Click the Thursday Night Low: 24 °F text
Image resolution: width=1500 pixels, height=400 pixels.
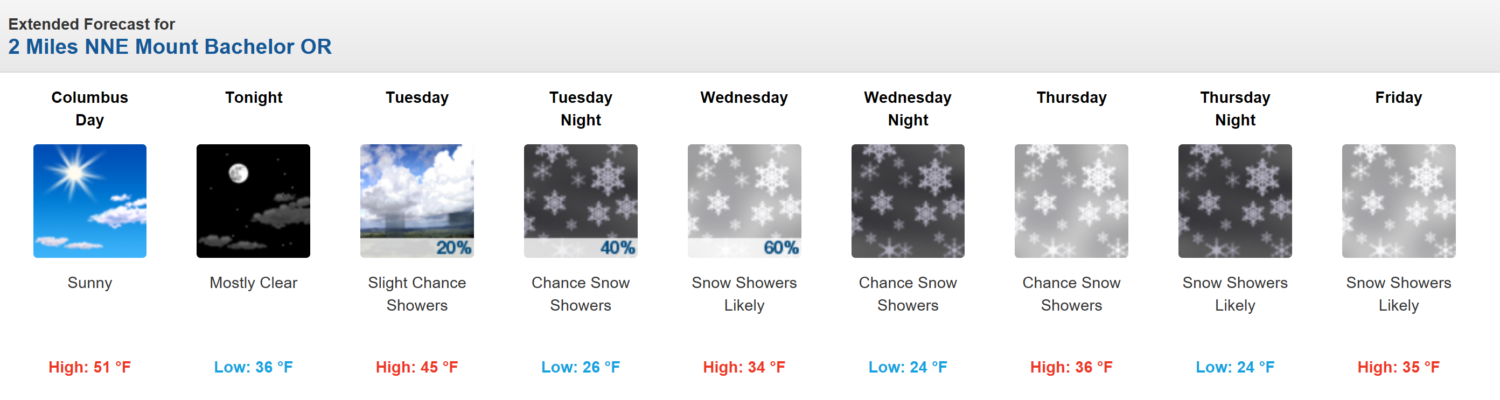pos(1235,368)
